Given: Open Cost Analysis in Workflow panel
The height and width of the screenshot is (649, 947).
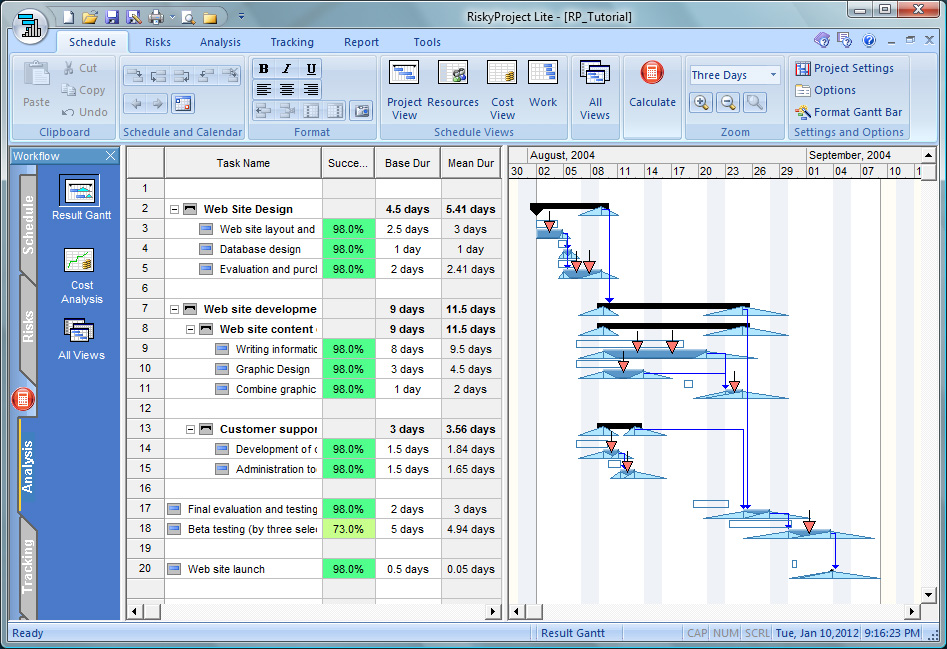Looking at the screenshot, I should pyautogui.click(x=81, y=262).
